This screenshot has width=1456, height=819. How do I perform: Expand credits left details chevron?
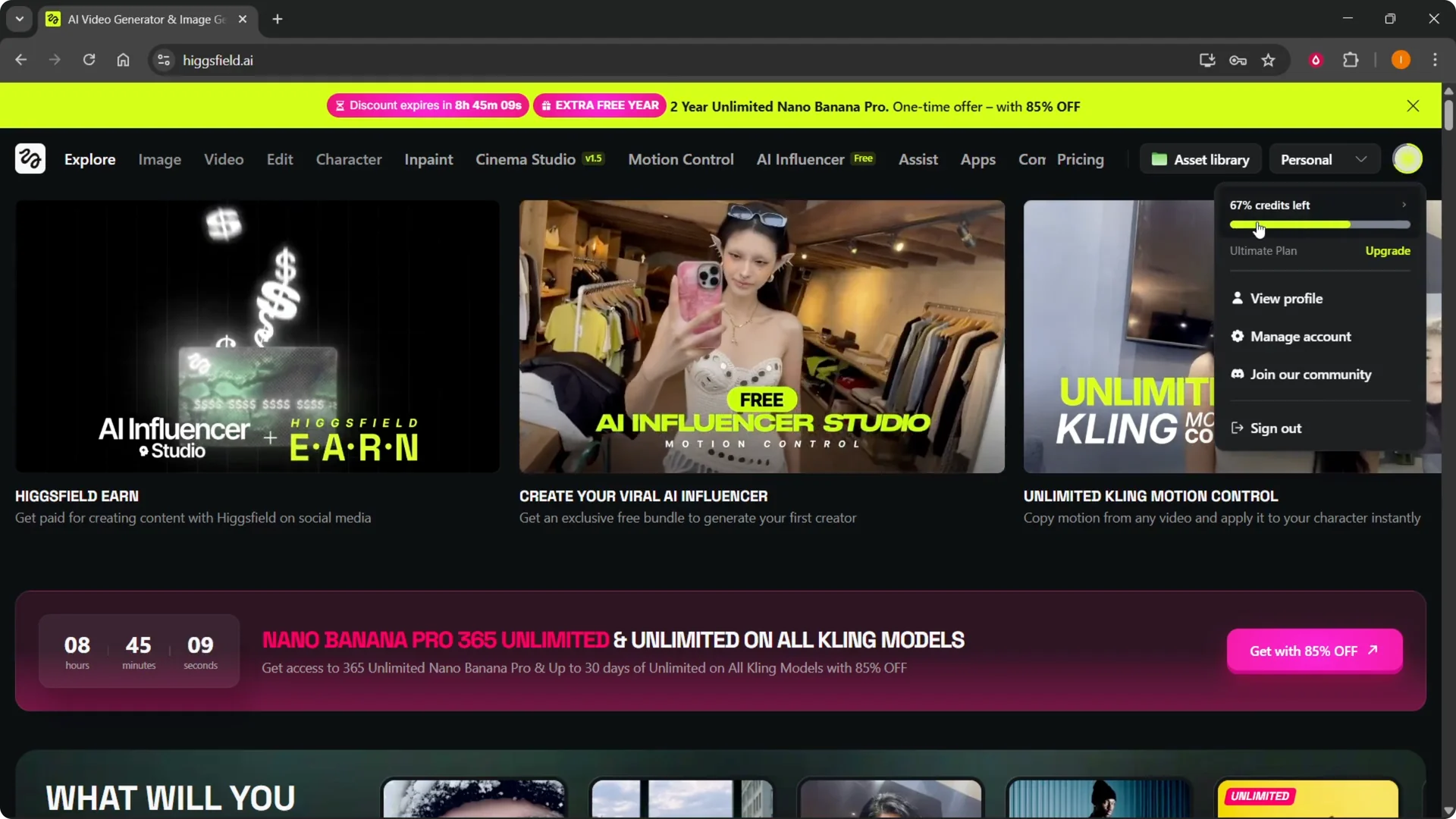pyautogui.click(x=1404, y=205)
